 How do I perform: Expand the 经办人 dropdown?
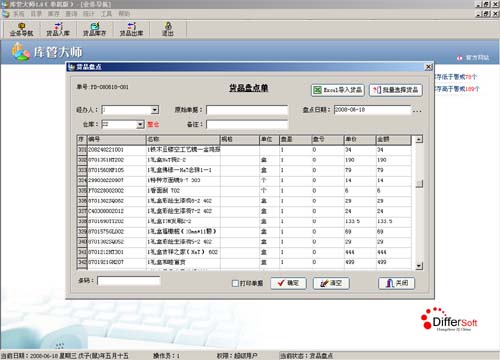[x=155, y=110]
